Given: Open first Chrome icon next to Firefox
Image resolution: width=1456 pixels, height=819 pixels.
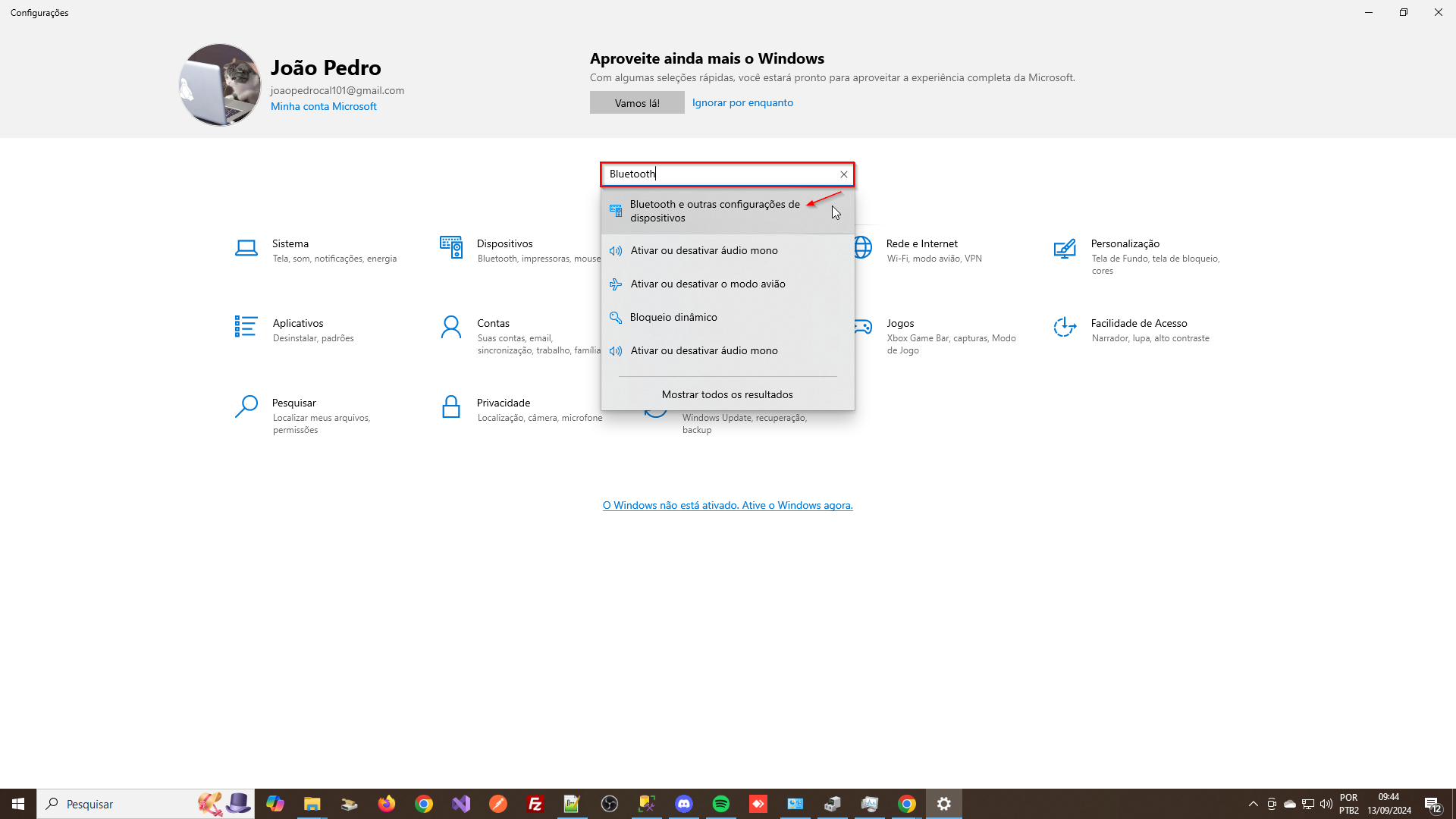Looking at the screenshot, I should point(424,804).
